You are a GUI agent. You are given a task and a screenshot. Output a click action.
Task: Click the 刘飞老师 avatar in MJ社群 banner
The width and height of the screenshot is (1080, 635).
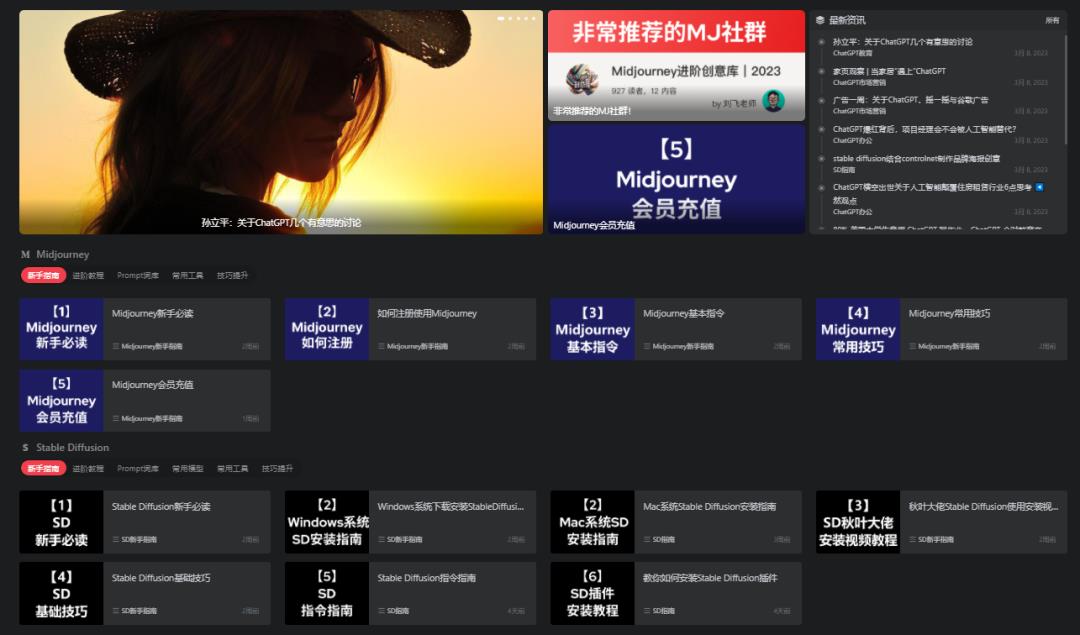pyautogui.click(x=773, y=101)
